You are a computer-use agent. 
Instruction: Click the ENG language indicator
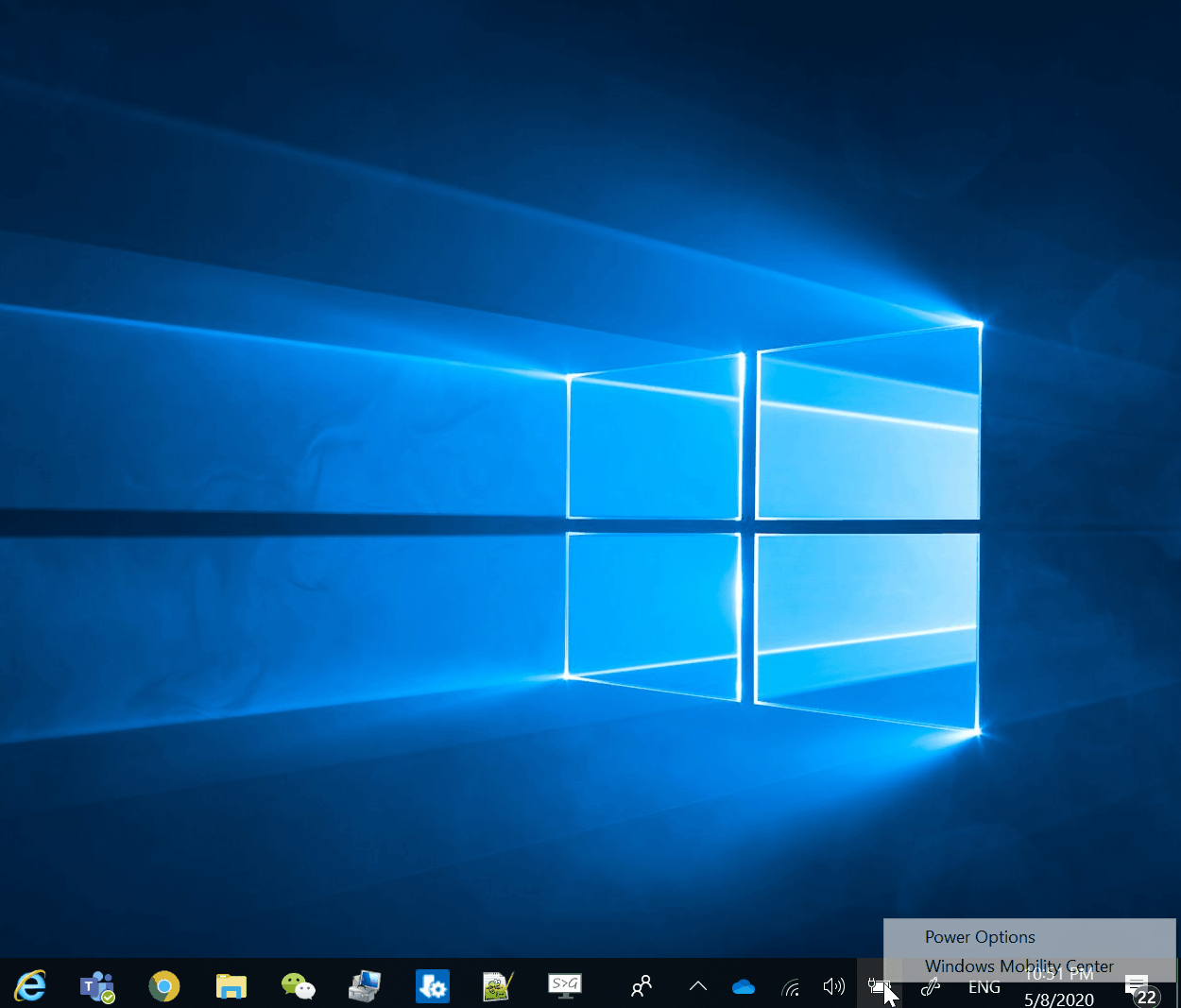coord(984,987)
